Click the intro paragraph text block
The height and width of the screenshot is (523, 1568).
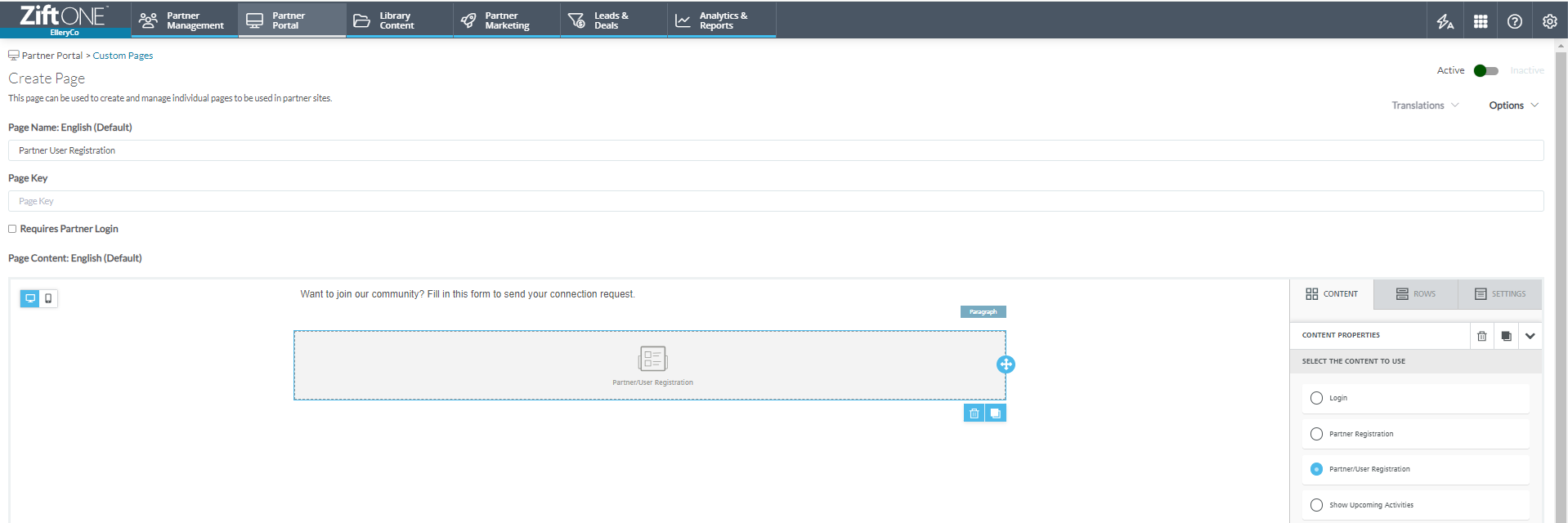tap(468, 294)
